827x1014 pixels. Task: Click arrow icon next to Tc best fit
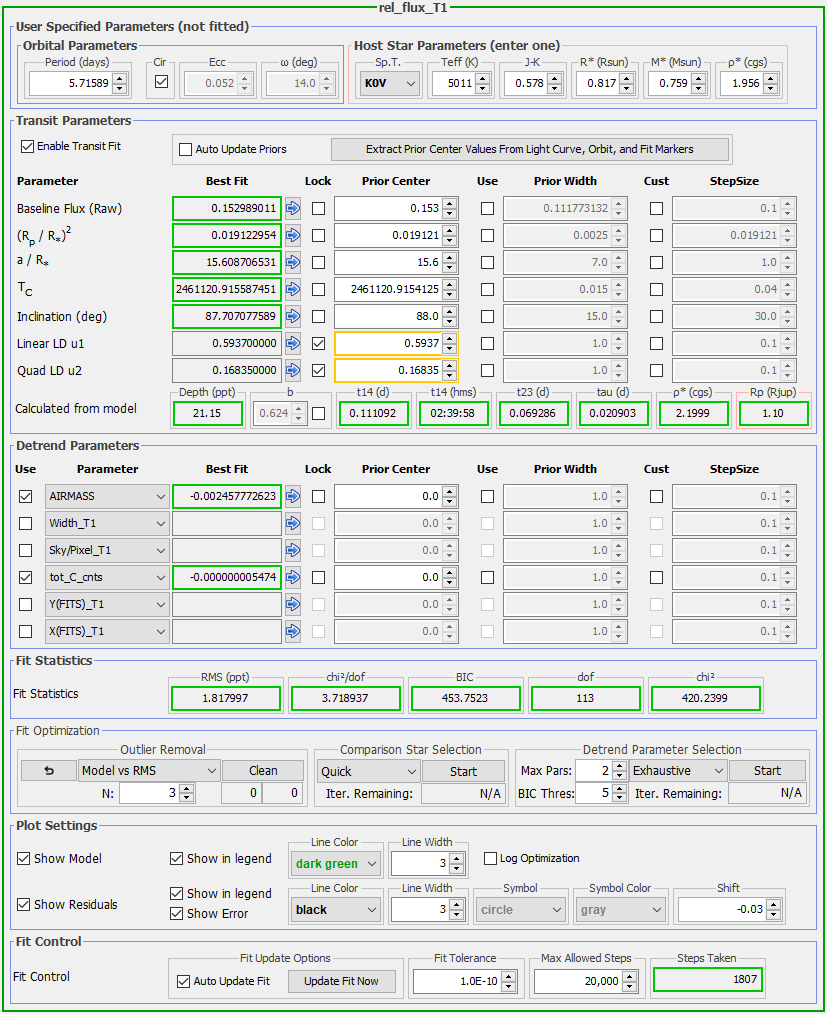(293, 290)
